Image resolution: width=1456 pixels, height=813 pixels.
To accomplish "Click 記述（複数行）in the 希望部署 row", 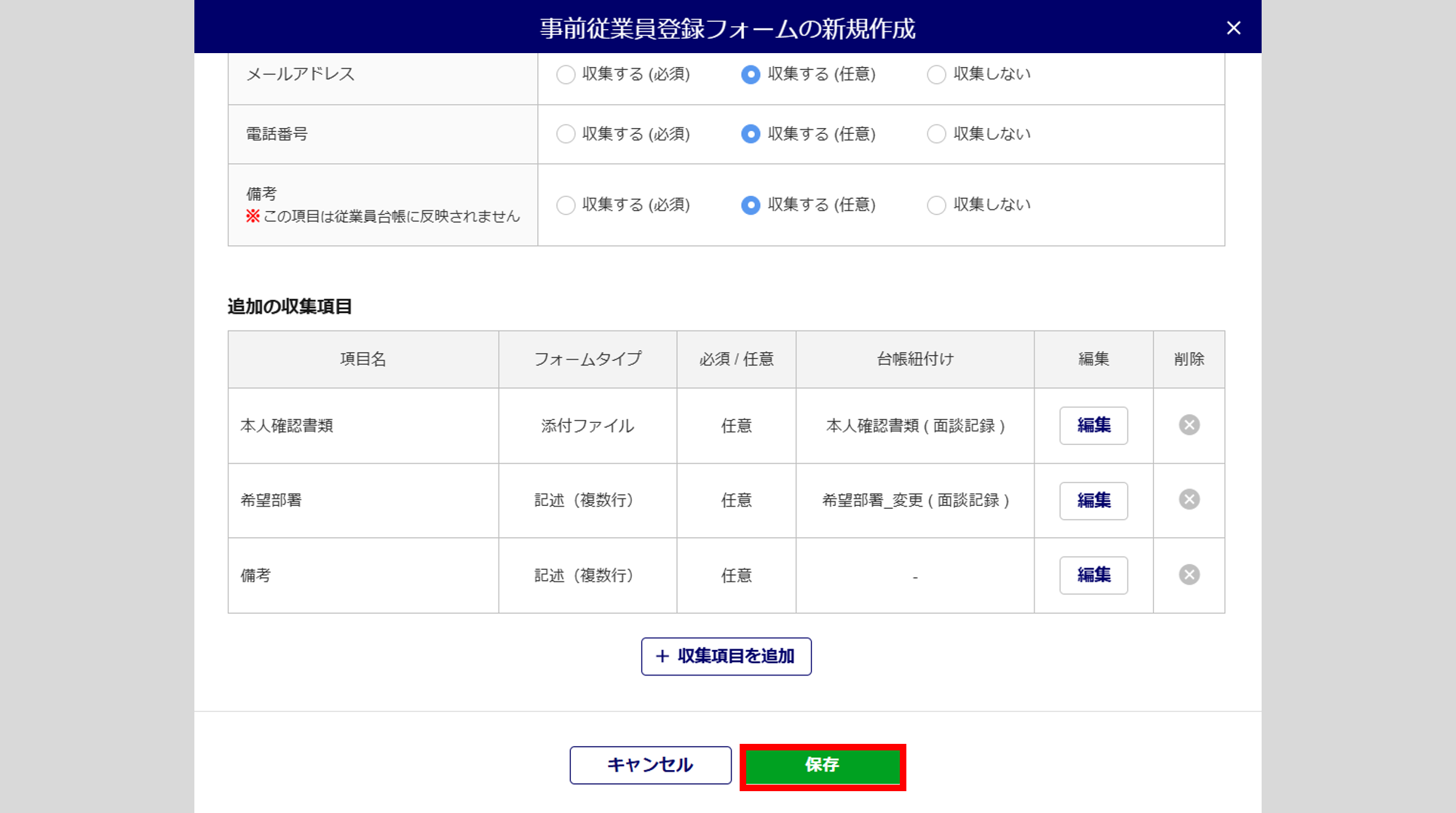I will (x=587, y=501).
